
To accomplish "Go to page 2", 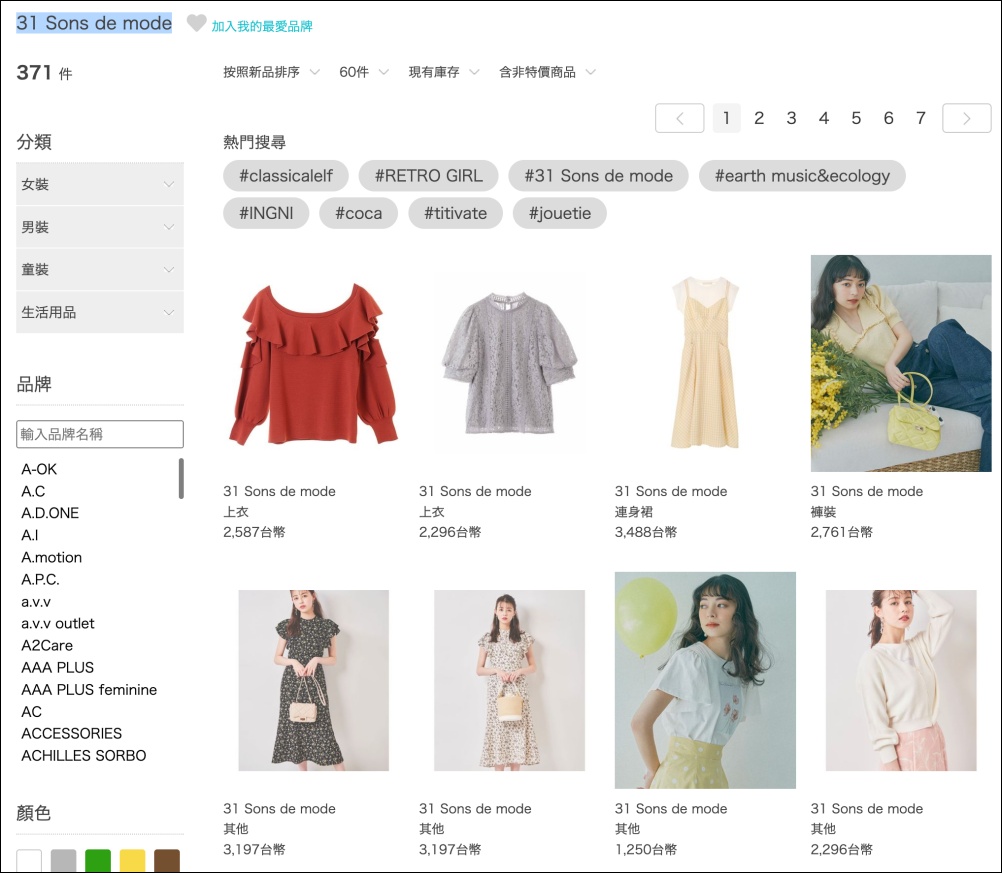I will (759, 118).
